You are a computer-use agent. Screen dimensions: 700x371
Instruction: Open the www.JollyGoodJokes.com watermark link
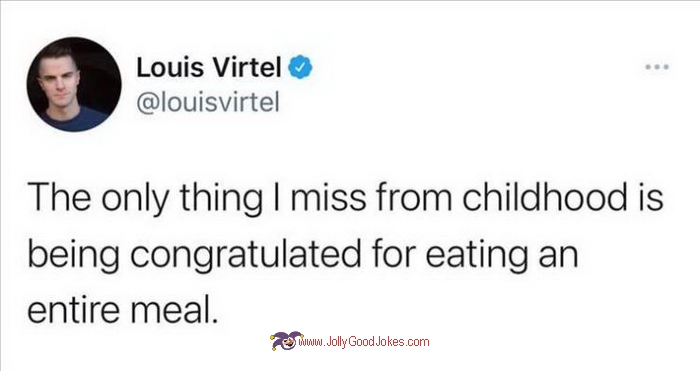(x=363, y=342)
